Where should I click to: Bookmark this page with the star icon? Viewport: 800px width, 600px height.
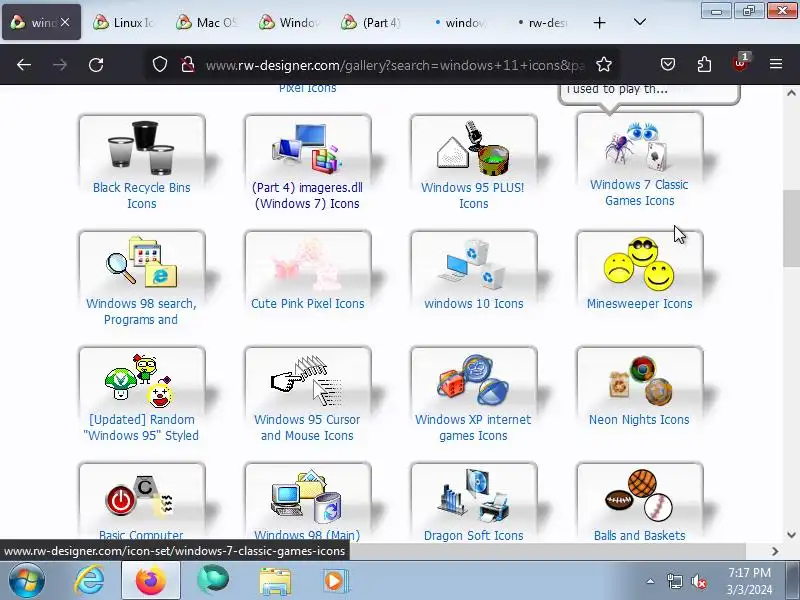604,64
